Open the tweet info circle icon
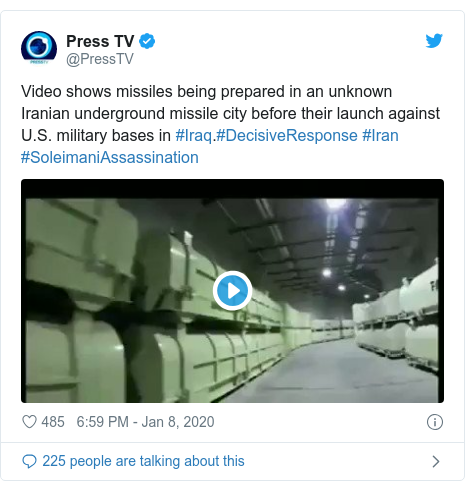The image size is (465, 490). 435,422
